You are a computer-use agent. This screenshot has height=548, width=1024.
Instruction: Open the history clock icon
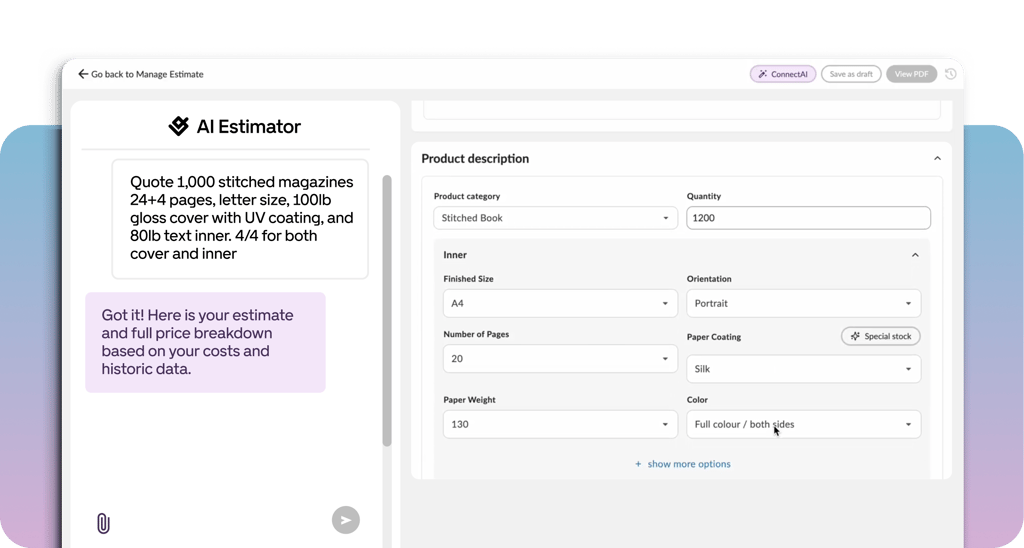[x=950, y=74]
